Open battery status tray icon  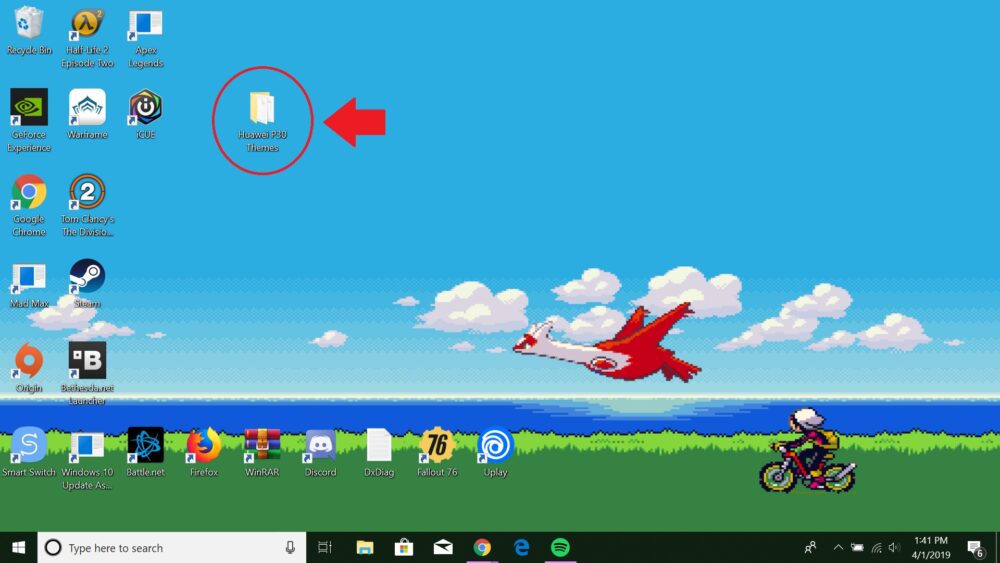point(858,548)
